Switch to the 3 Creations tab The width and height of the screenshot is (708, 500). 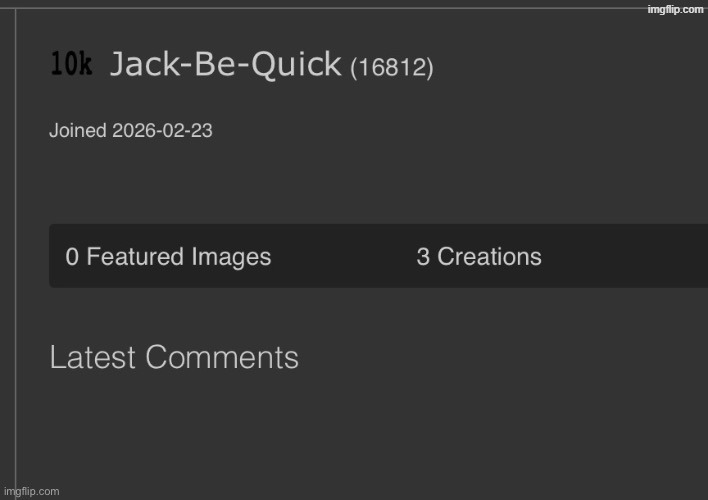[x=479, y=257]
